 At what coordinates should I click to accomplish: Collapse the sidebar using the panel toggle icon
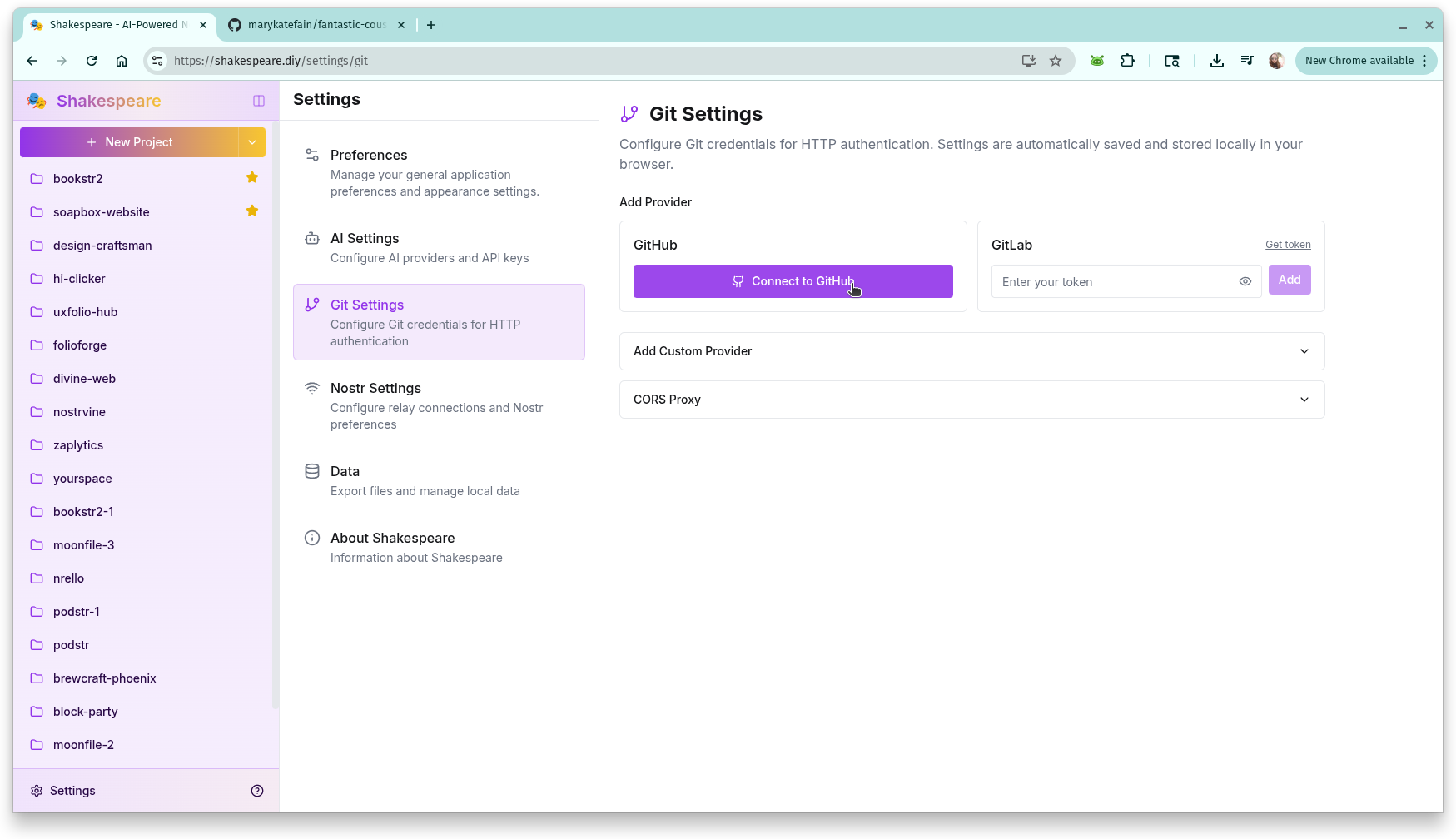tap(258, 101)
